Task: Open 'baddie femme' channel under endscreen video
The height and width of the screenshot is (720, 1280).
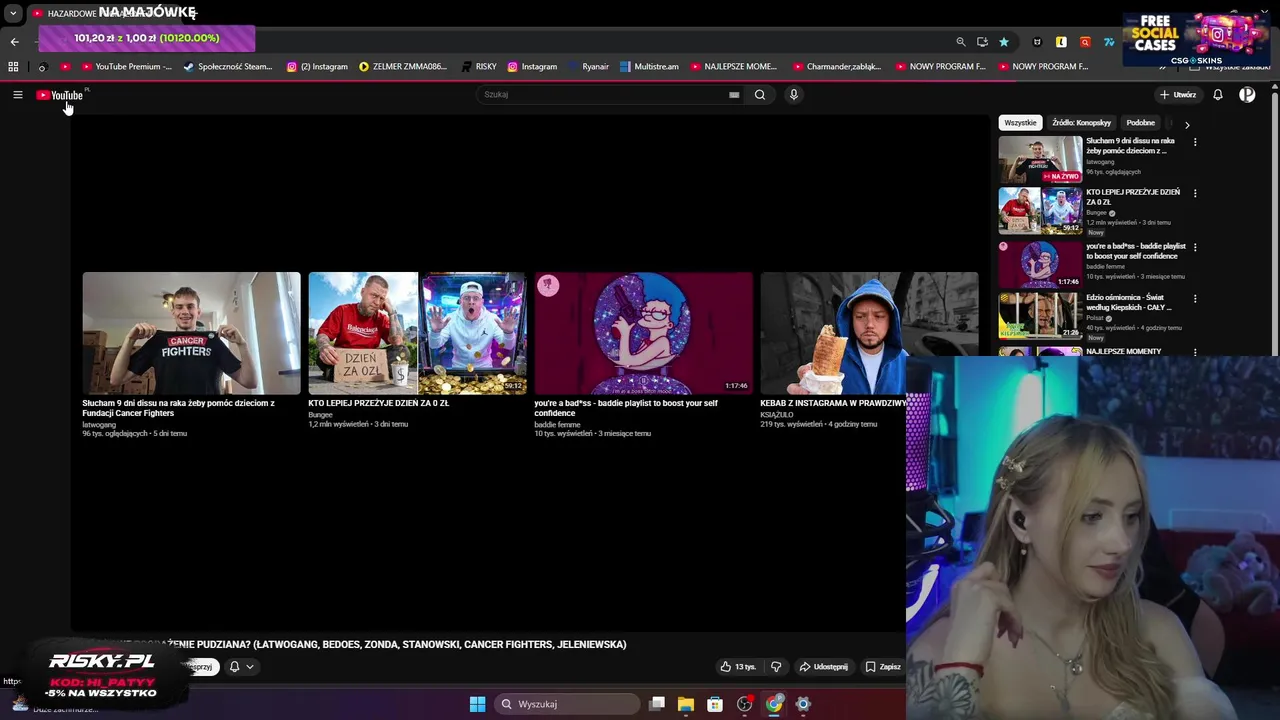Action: [557, 425]
